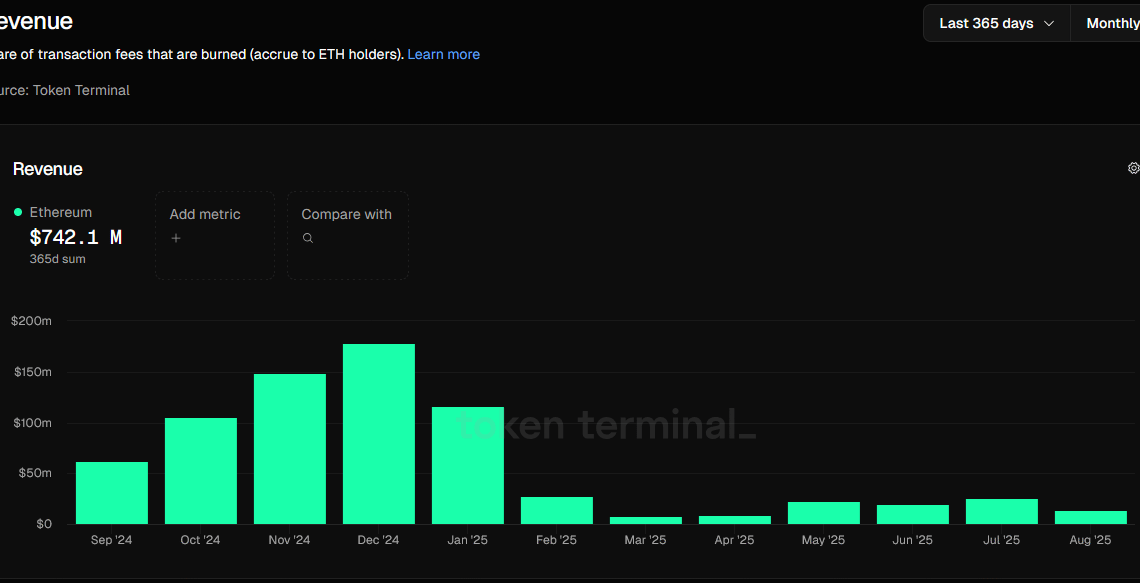The width and height of the screenshot is (1140, 583).
Task: Click the $200m axis label
Action: coord(31,321)
